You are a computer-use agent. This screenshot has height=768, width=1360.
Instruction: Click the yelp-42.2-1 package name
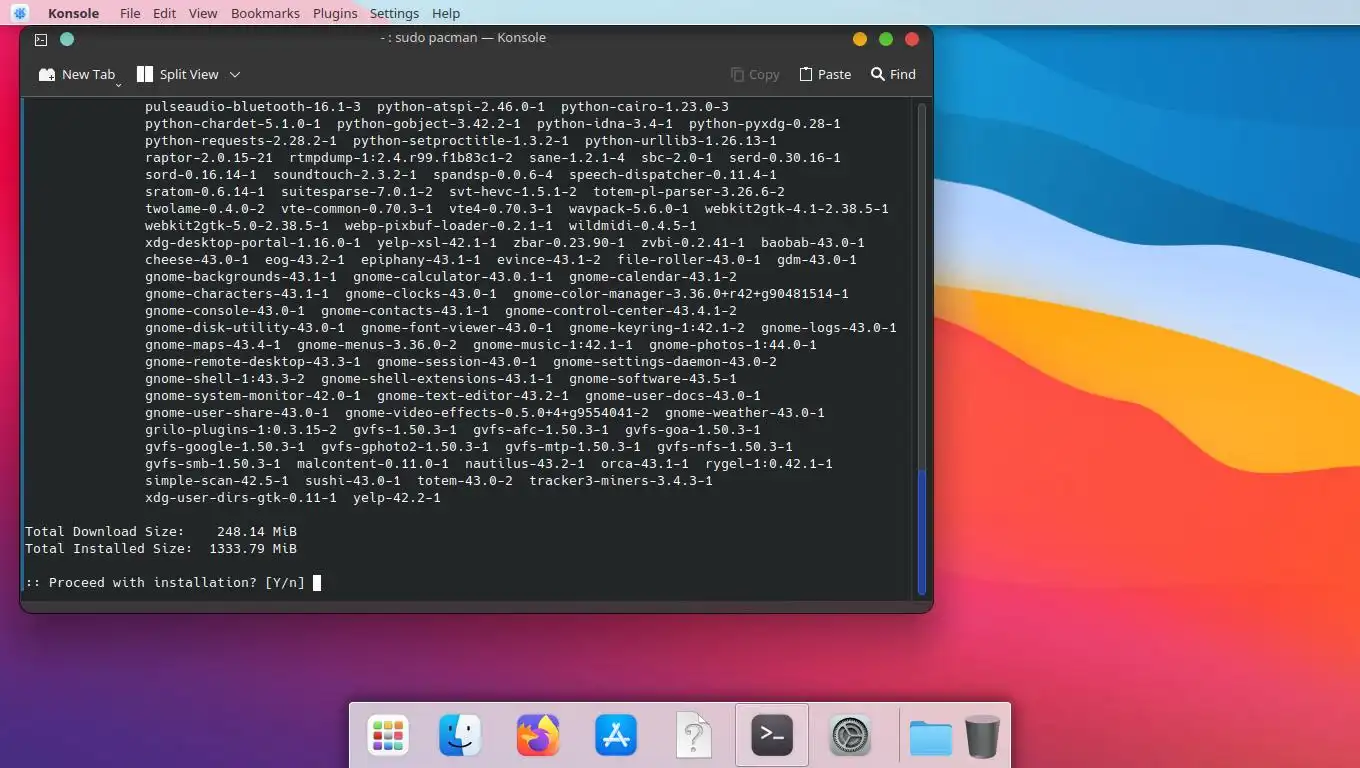397,497
